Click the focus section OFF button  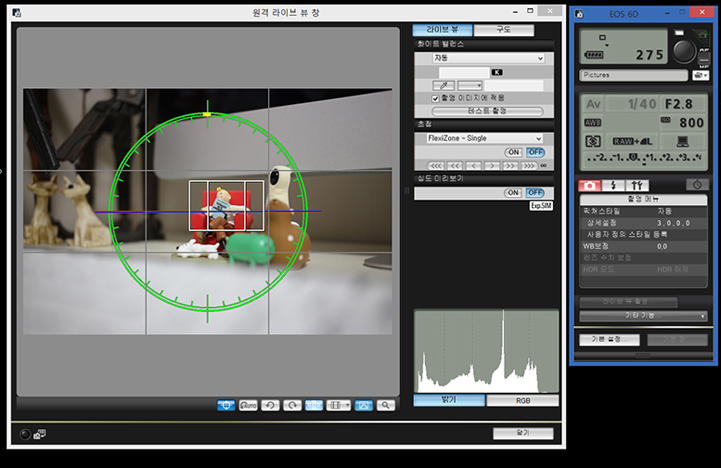(x=535, y=152)
